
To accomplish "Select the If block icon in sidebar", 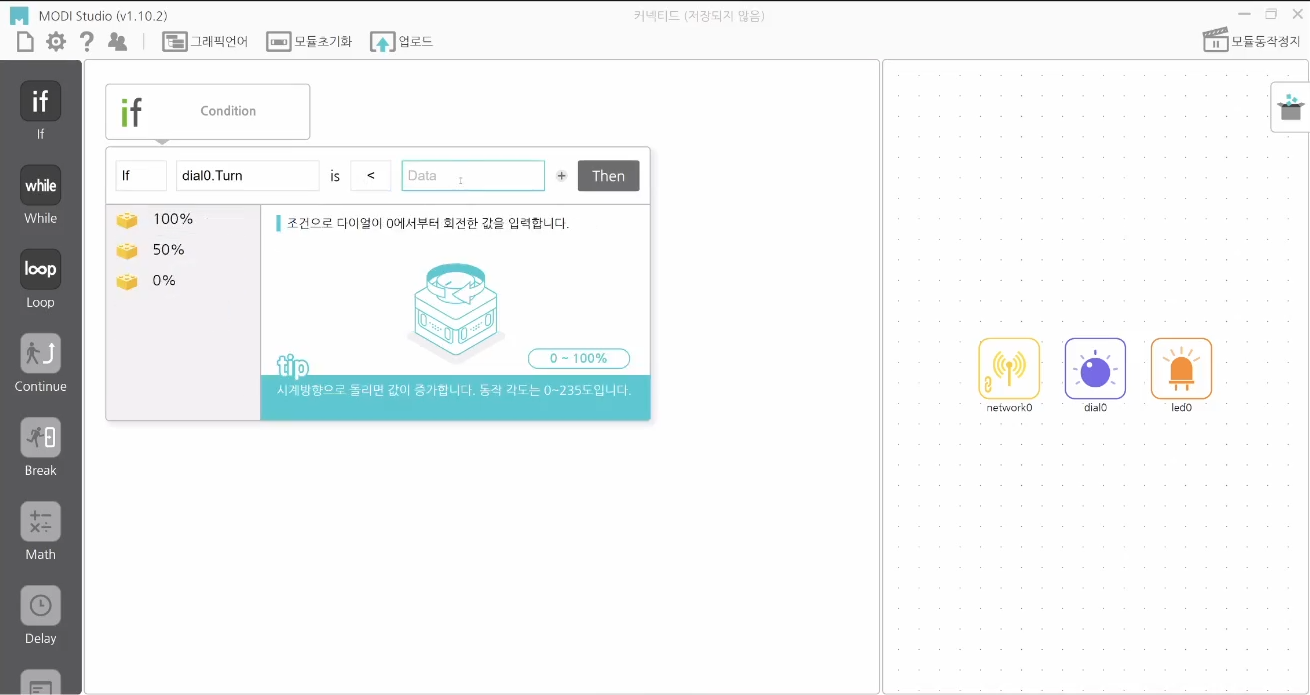I will (41, 101).
